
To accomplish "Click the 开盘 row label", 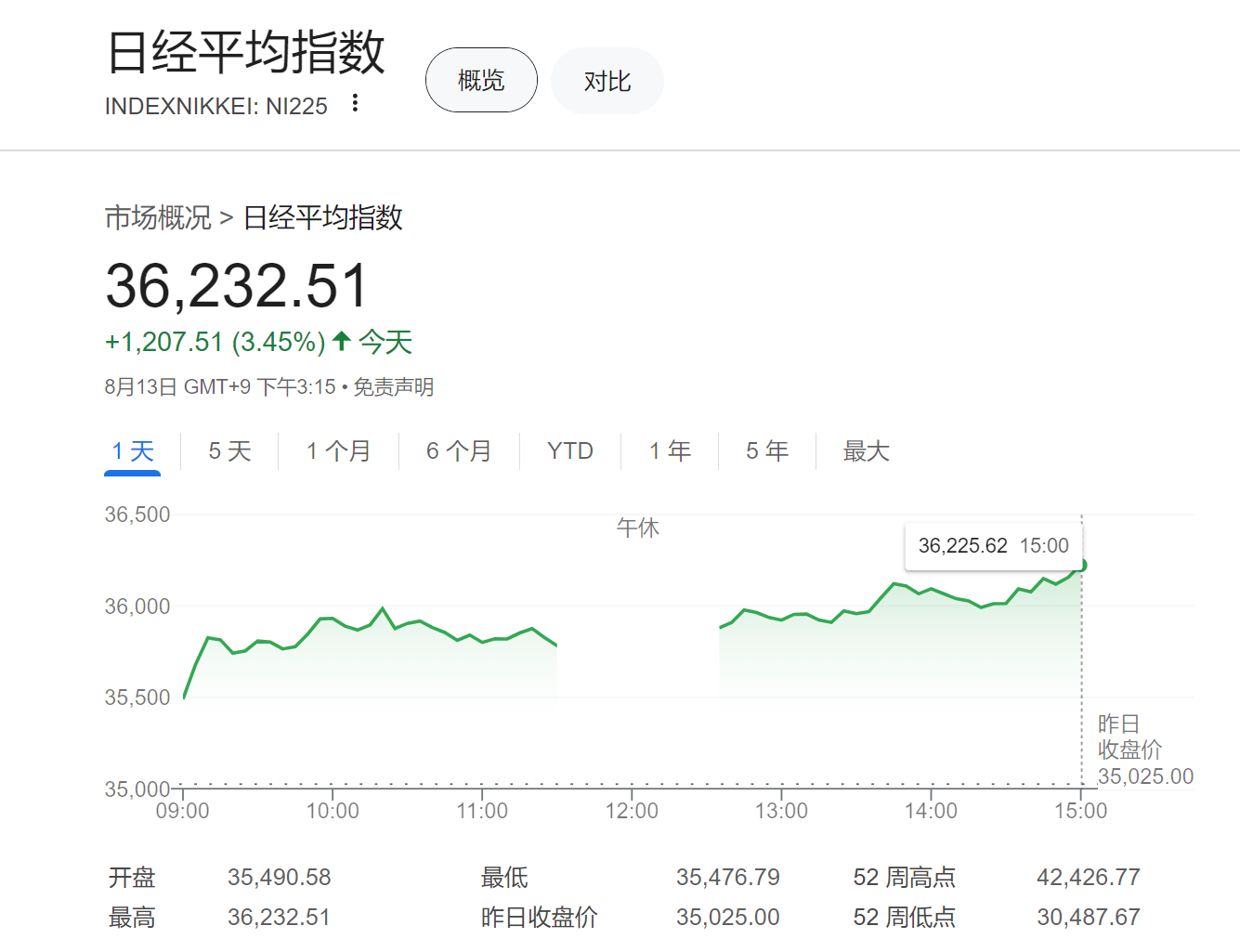I will click(132, 877).
